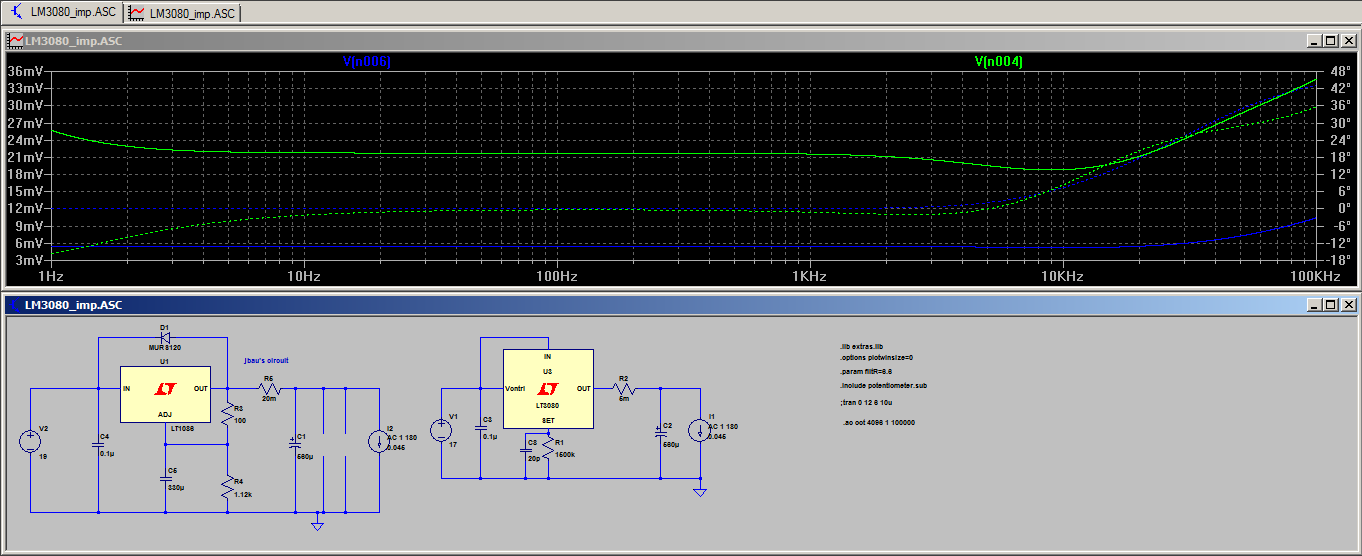Select resistor R2 symbol
This screenshot has width=1362, height=556.
(x=624, y=388)
